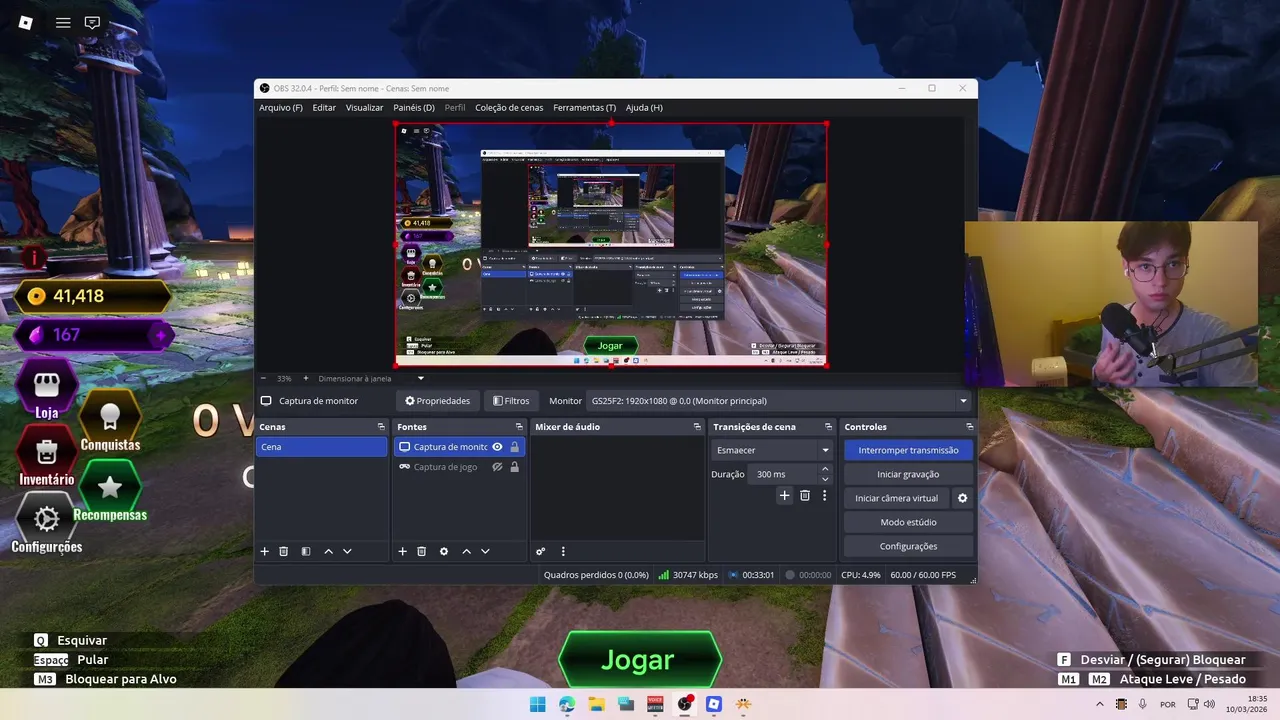Viewport: 1280px width, 720px height.
Task: Zoom out preview with minus icon
Action: [264, 378]
